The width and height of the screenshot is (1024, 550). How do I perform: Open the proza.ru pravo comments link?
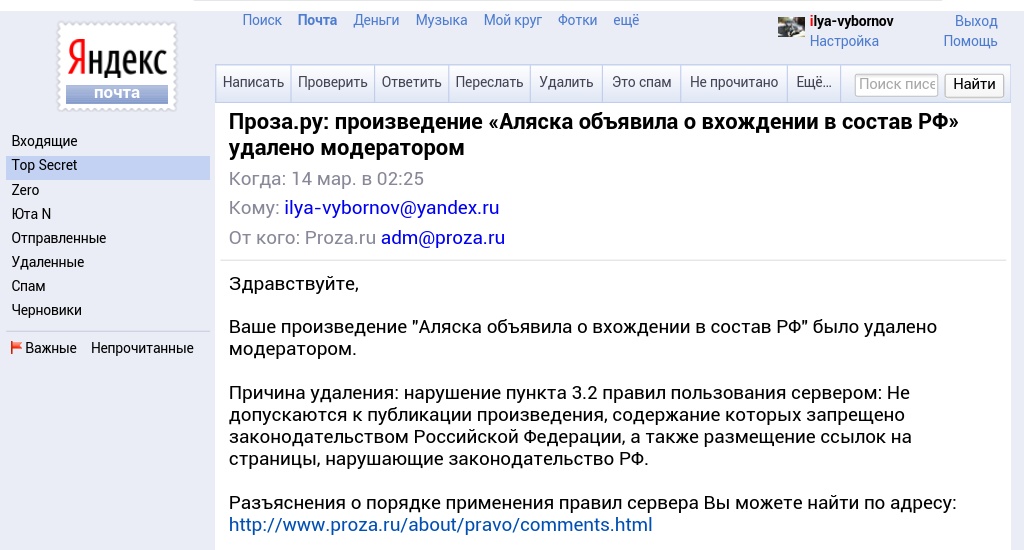coord(441,525)
